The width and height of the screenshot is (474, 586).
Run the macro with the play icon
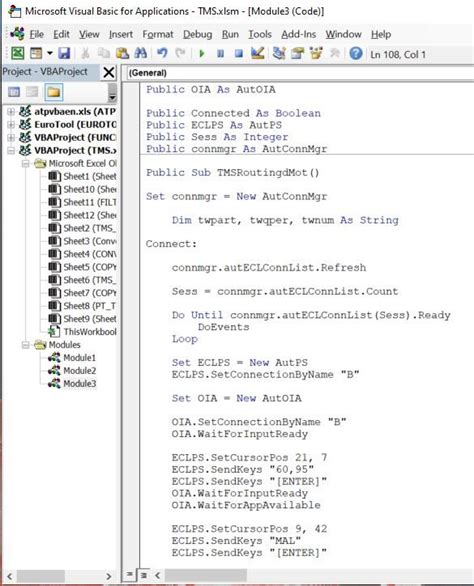[202, 54]
